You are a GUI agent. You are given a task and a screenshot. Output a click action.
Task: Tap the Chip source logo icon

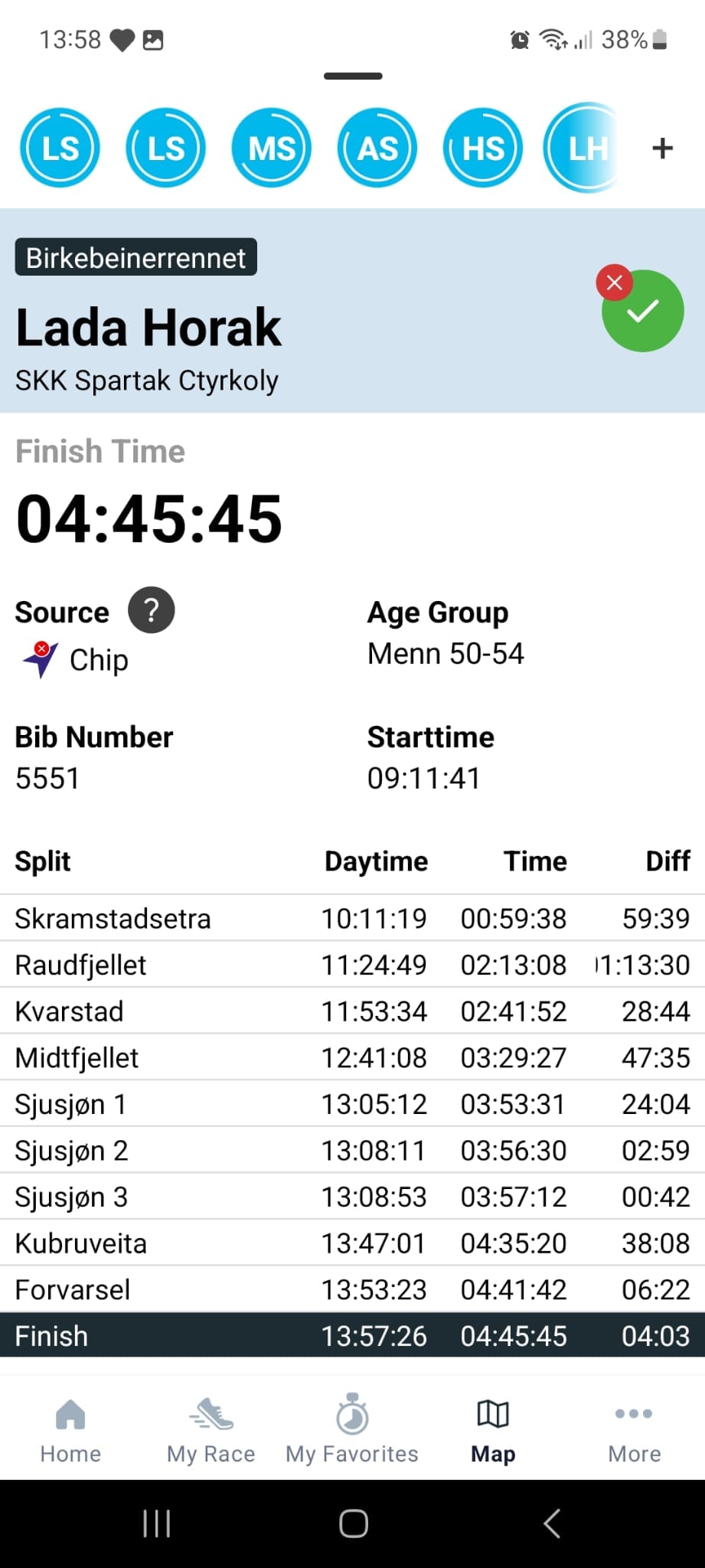pyautogui.click(x=41, y=658)
